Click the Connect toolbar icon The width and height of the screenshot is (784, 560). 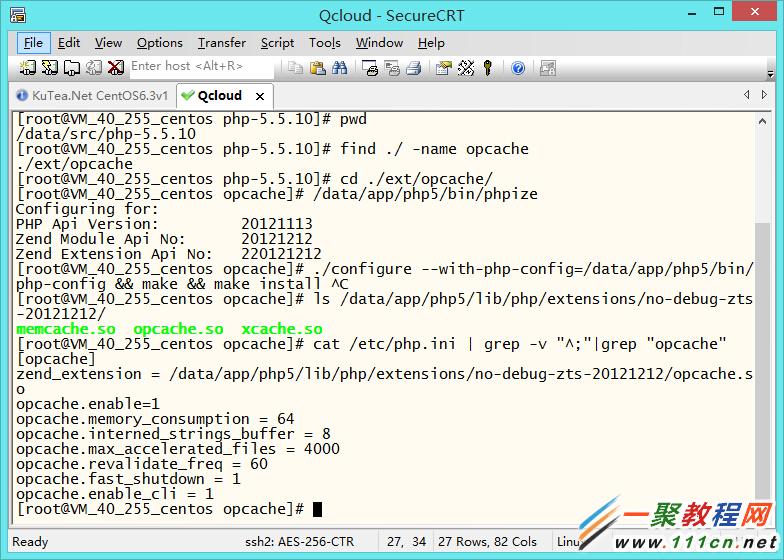point(28,68)
